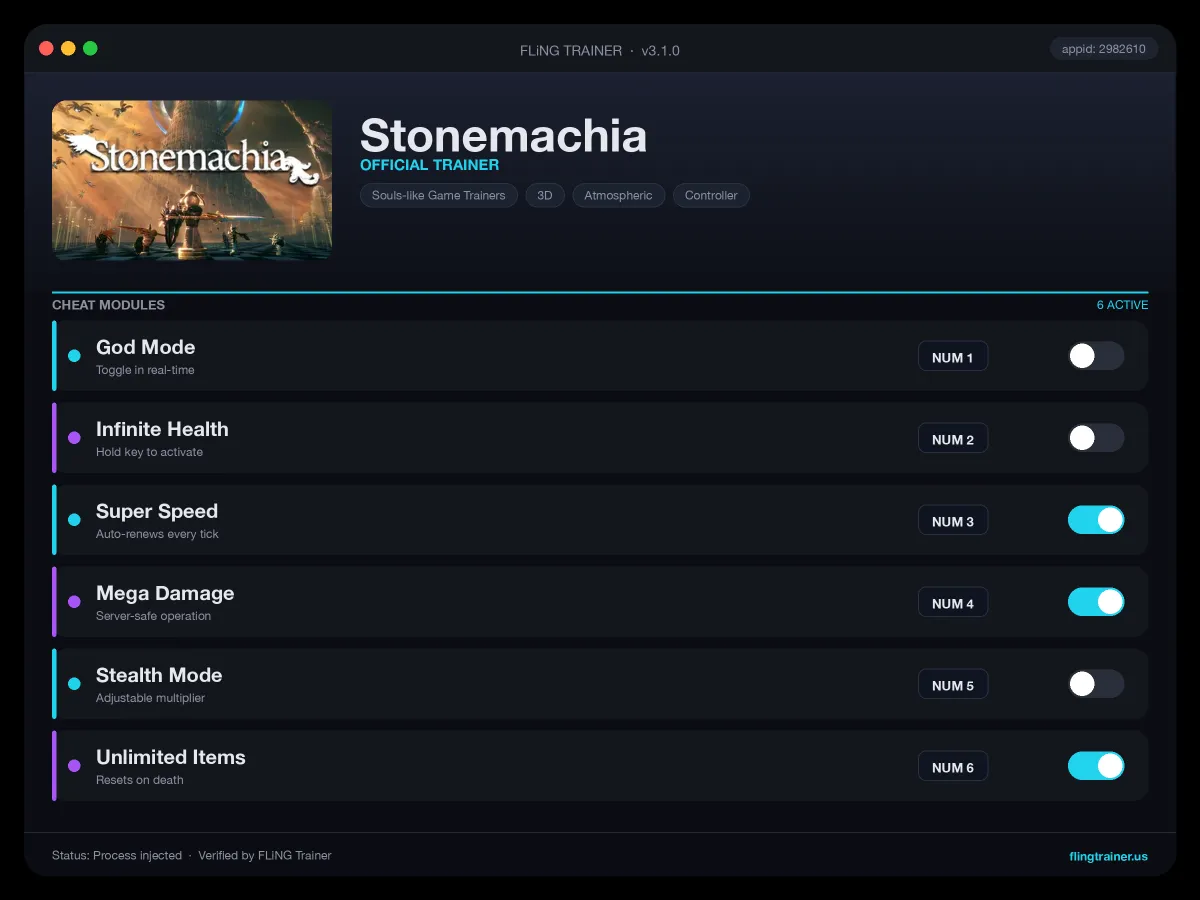Click the purple dot next to Mega Damage
This screenshot has width=1200, height=900.
(x=74, y=602)
